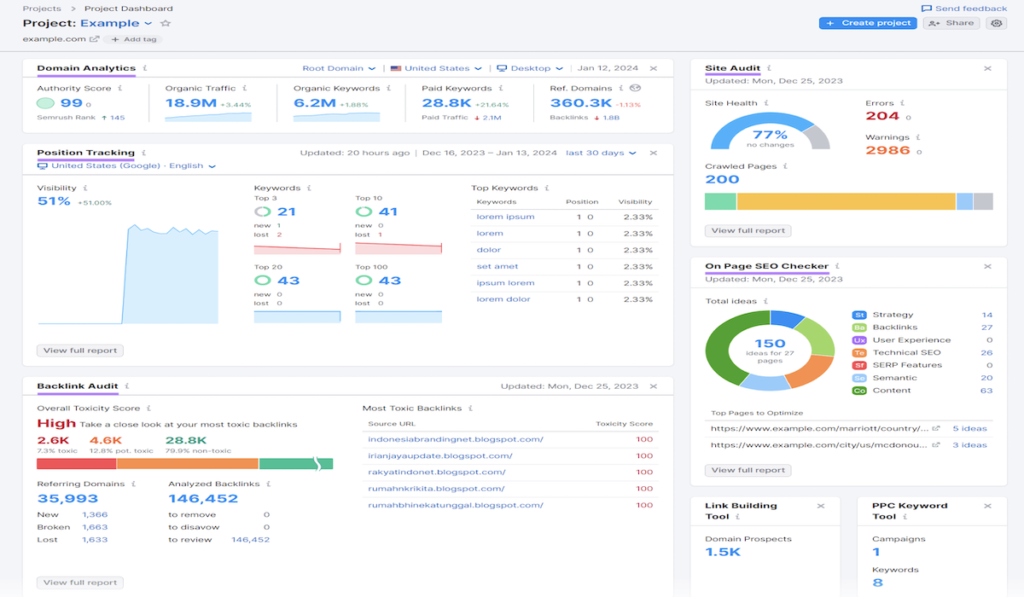Screen dimensions: 1024x597
Task: Click the Add tag field
Action: coord(133,40)
